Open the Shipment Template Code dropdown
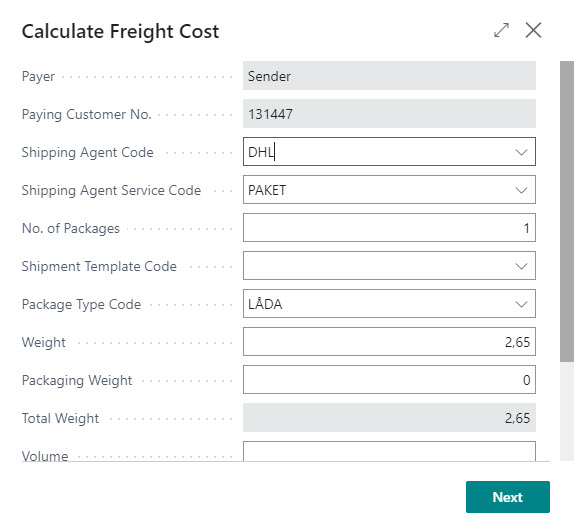The image size is (574, 526). pyautogui.click(x=521, y=266)
